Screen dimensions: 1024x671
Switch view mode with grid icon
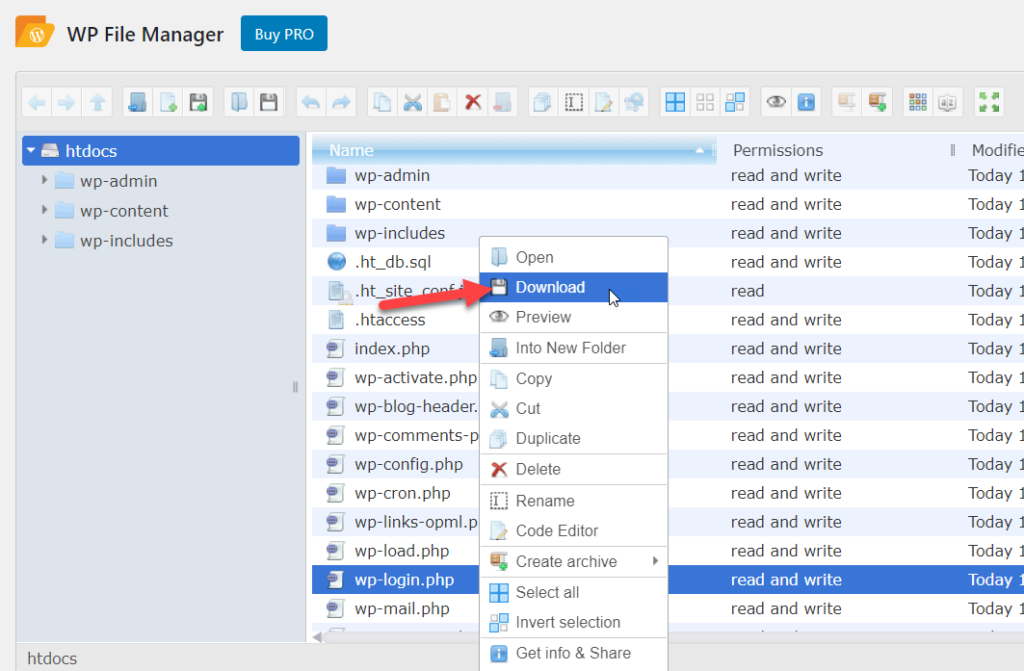(918, 103)
